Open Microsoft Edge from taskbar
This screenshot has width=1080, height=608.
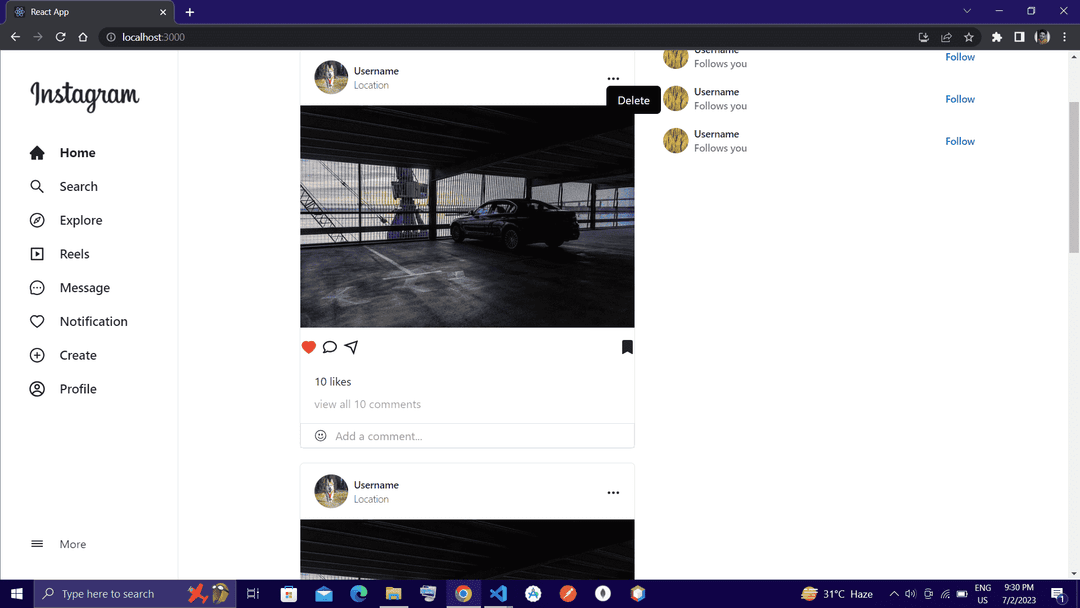pyautogui.click(x=358, y=594)
